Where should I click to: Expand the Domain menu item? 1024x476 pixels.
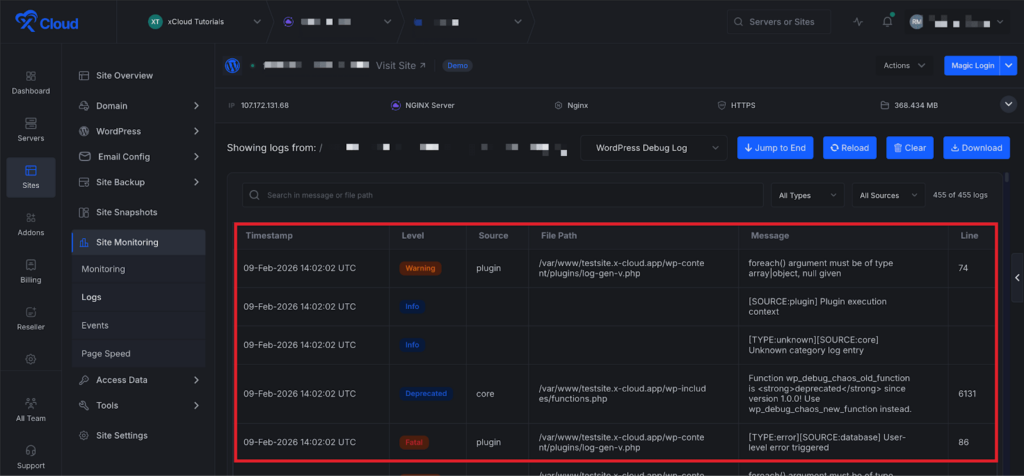[x=138, y=105]
